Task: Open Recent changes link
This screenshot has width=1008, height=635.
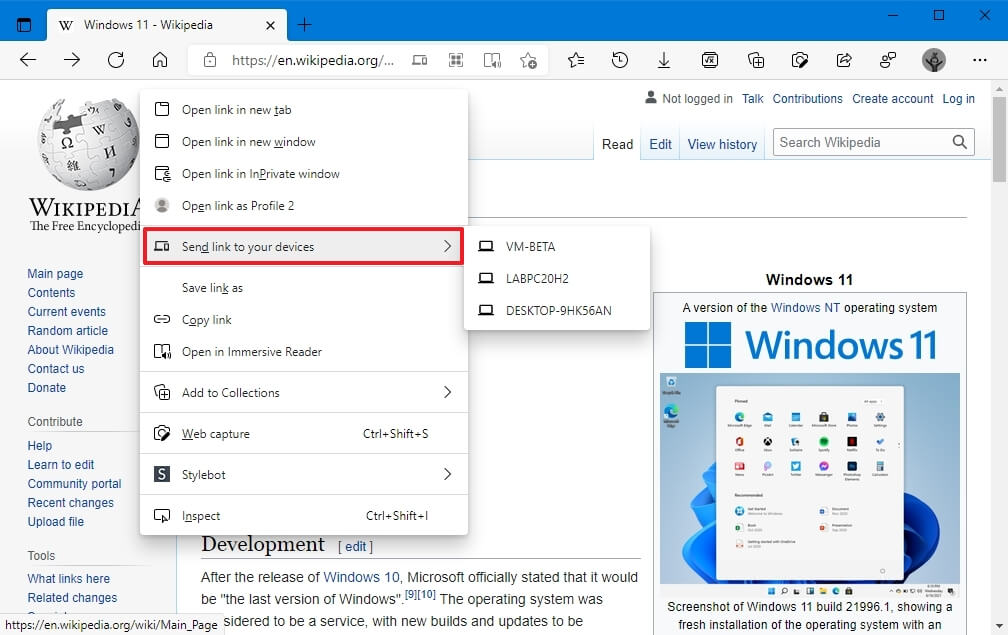Action: click(71, 503)
